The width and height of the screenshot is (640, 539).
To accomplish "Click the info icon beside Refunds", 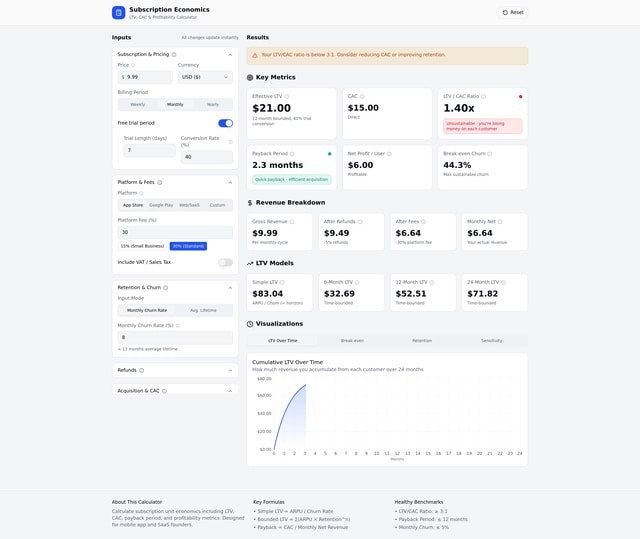I will [x=142, y=370].
